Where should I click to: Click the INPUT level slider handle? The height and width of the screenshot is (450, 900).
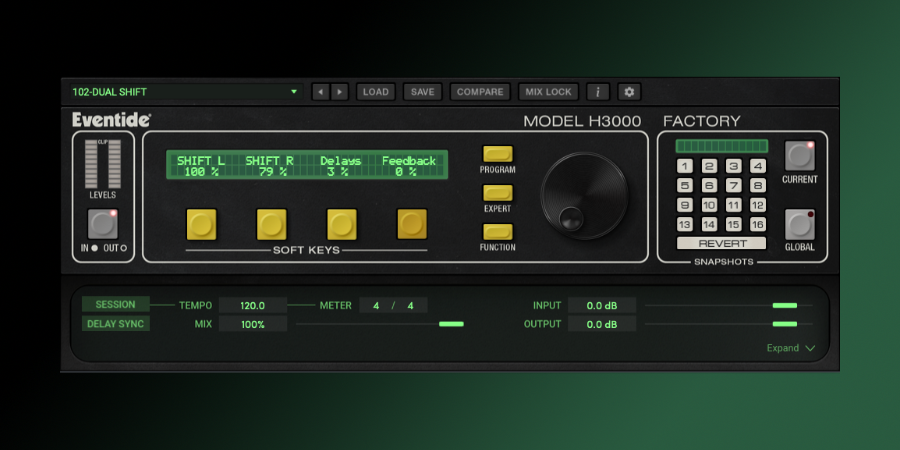click(785, 305)
